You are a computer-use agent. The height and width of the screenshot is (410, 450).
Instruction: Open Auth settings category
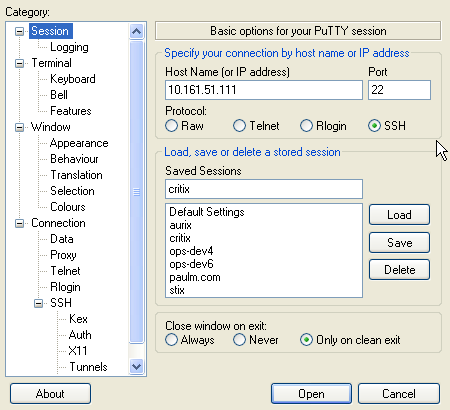click(x=80, y=335)
